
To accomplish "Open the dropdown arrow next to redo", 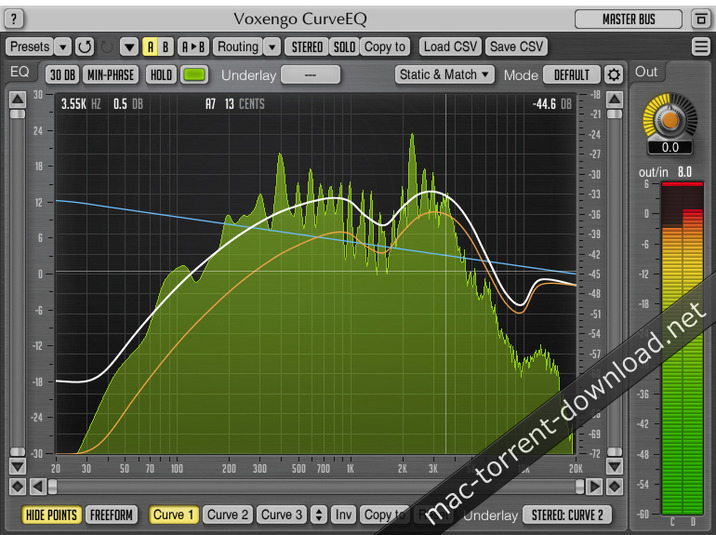I will [129, 47].
